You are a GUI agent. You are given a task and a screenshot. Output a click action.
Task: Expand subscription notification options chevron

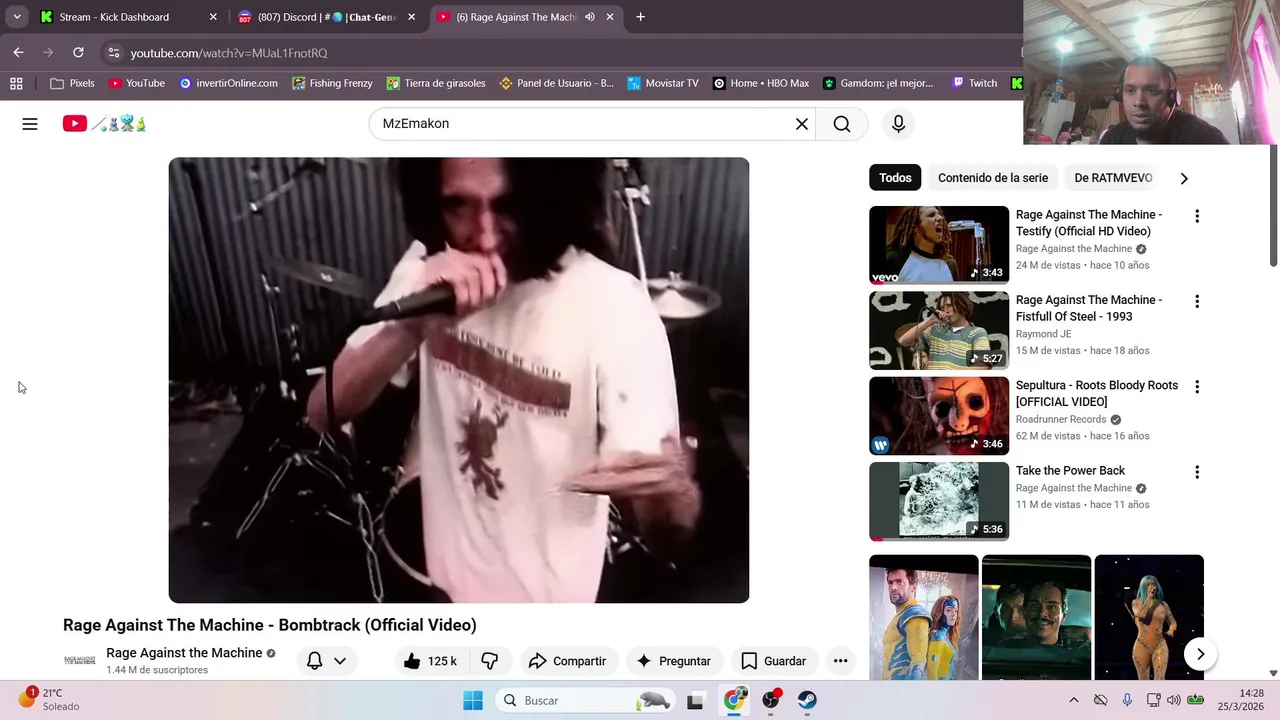(340, 661)
